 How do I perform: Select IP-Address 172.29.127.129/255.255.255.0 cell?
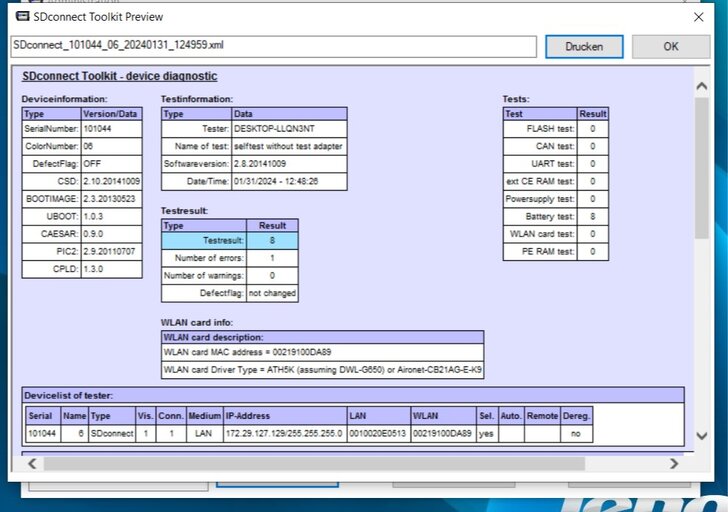coord(285,434)
